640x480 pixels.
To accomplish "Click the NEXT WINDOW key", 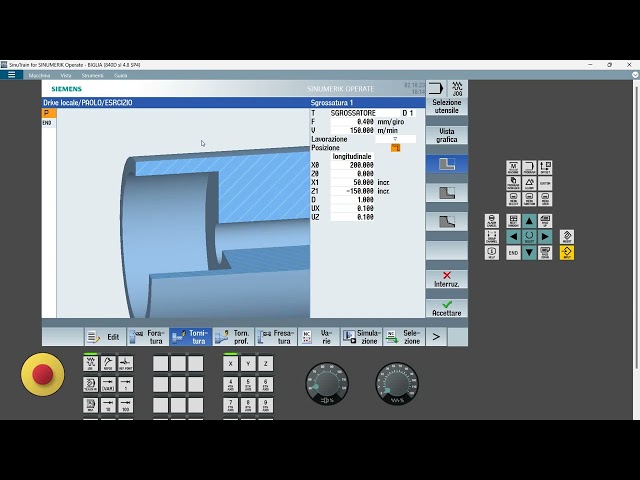I will pyautogui.click(x=513, y=221).
